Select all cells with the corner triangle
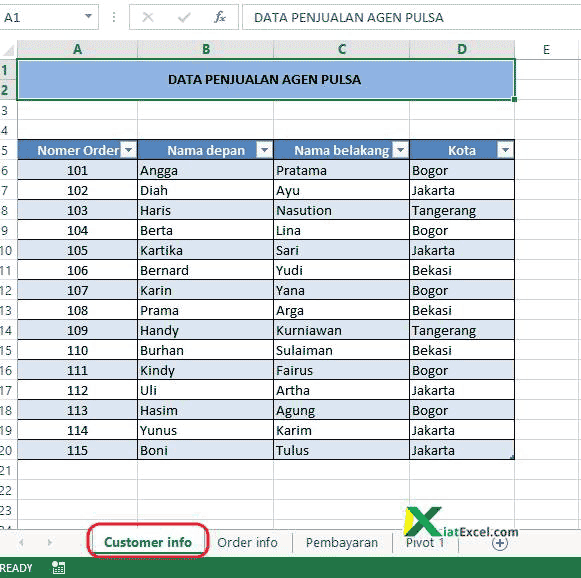Screen dimensions: 581x578 pyautogui.click(x=8, y=50)
